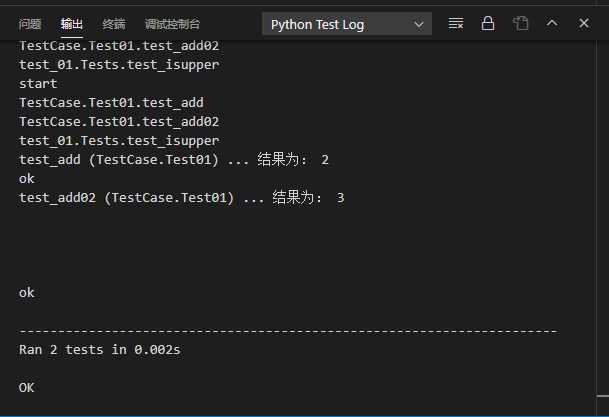This screenshot has width=609, height=417.
Task: Click the ok line under test_add result
Action: tap(27, 179)
